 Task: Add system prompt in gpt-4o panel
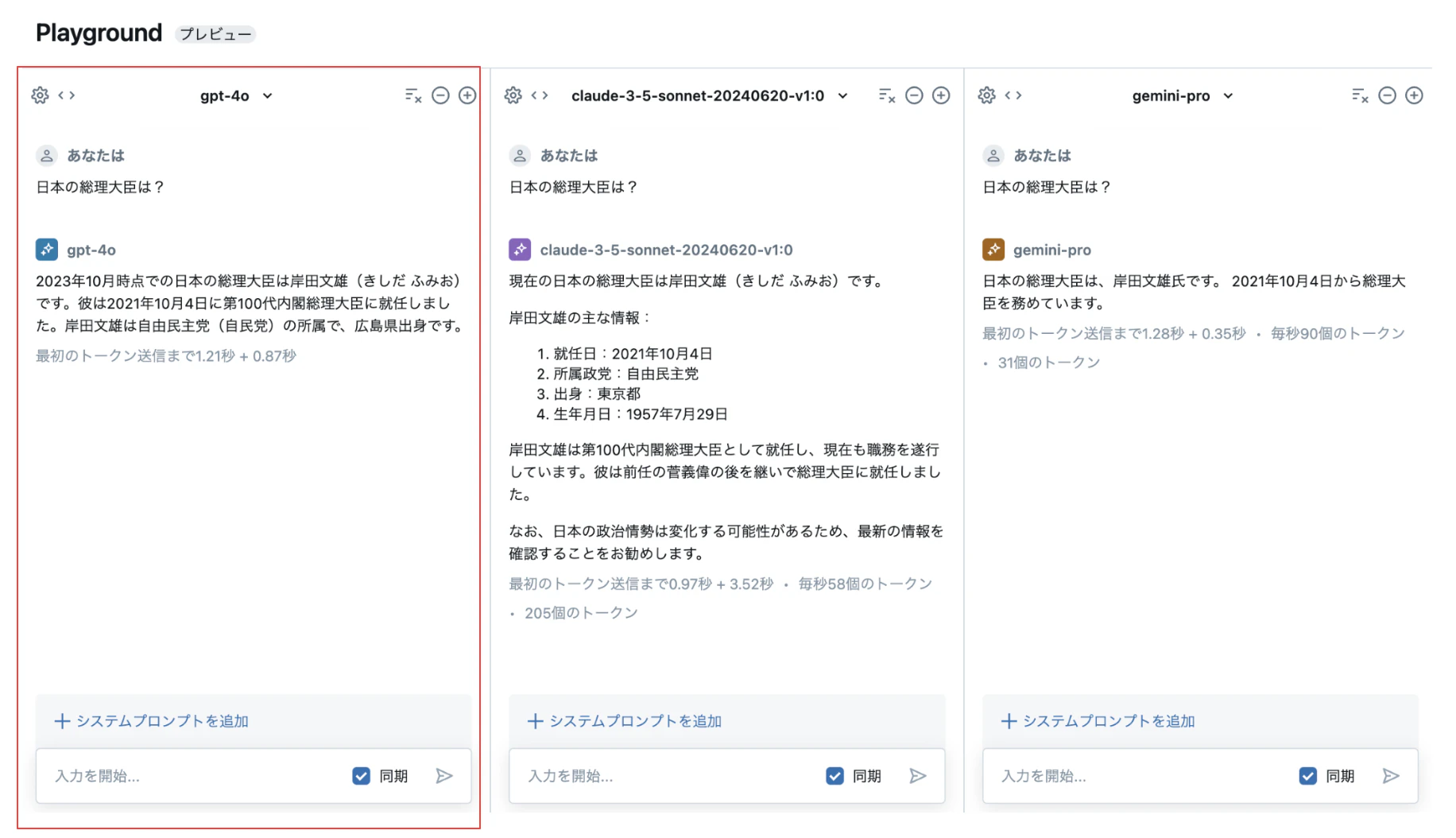[151, 721]
